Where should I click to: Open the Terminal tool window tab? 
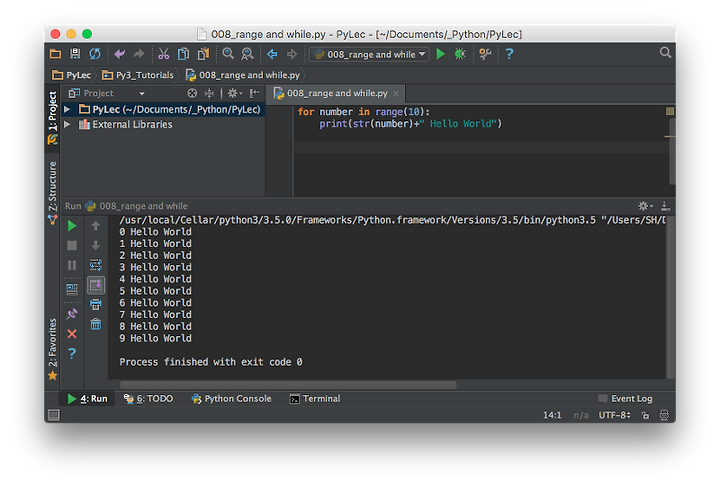[x=315, y=399]
